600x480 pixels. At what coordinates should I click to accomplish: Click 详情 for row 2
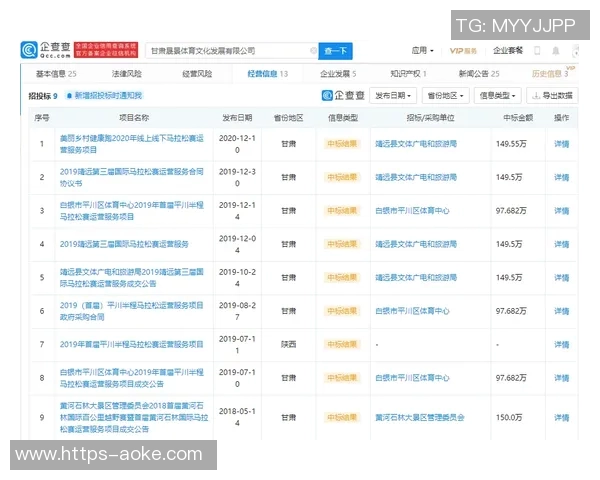(x=561, y=177)
